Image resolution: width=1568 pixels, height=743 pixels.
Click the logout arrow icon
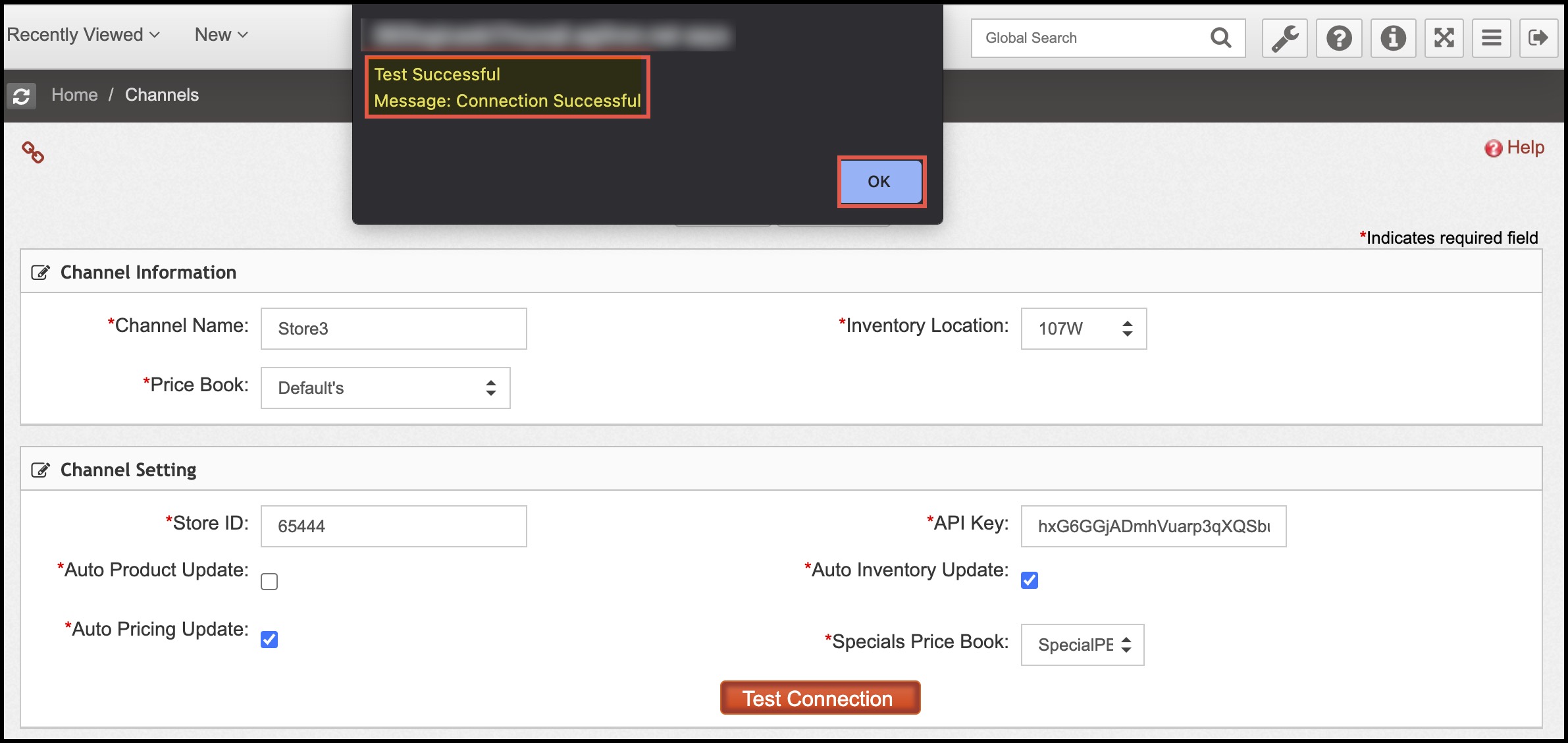click(1538, 38)
